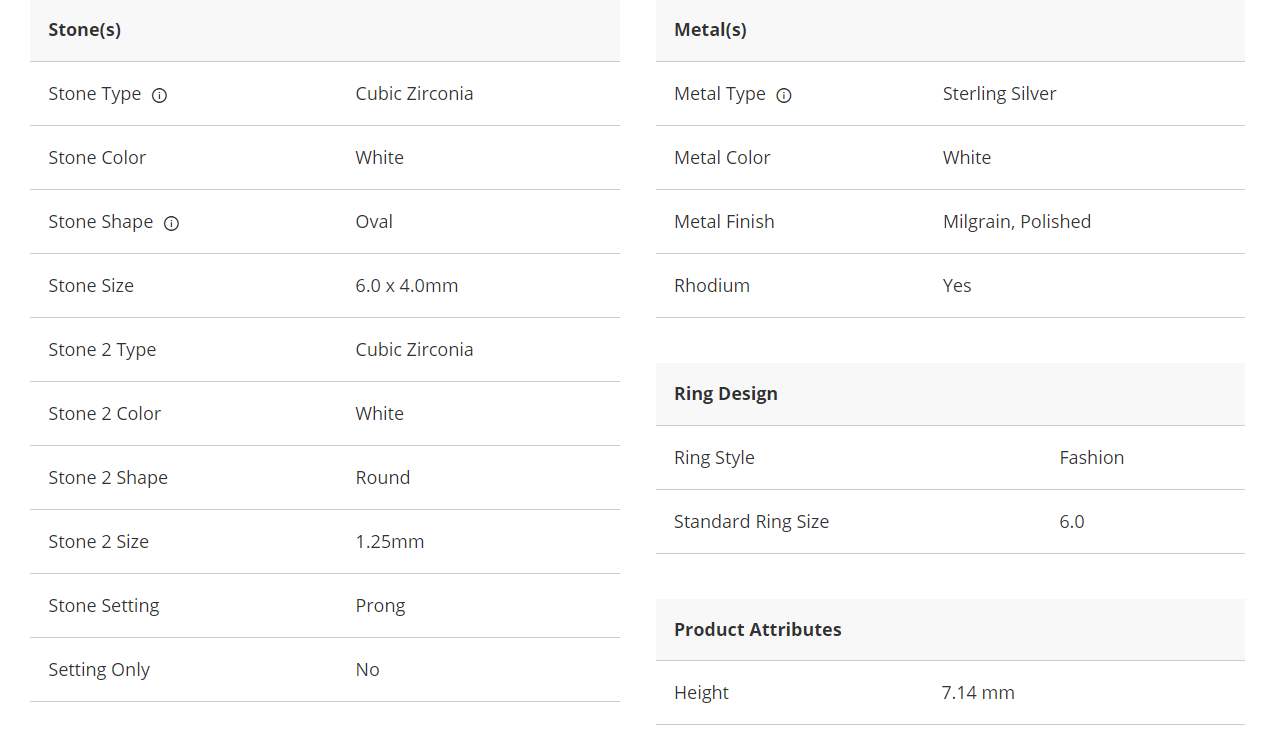Viewport: 1269px width, 735px height.
Task: Click the info icon beside Stone Shape
Action: [x=171, y=224]
